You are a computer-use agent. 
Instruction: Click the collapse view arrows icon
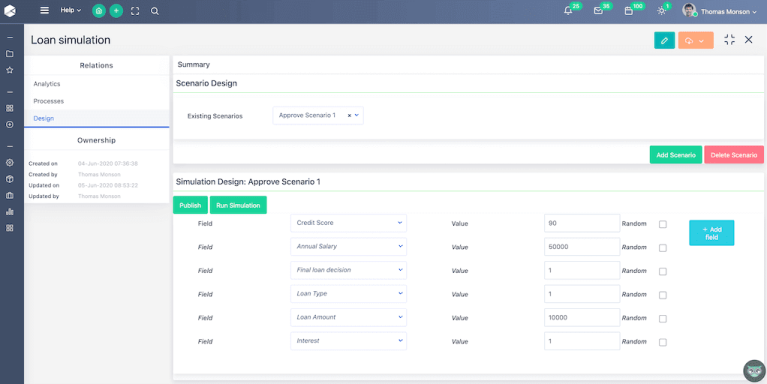pos(729,40)
